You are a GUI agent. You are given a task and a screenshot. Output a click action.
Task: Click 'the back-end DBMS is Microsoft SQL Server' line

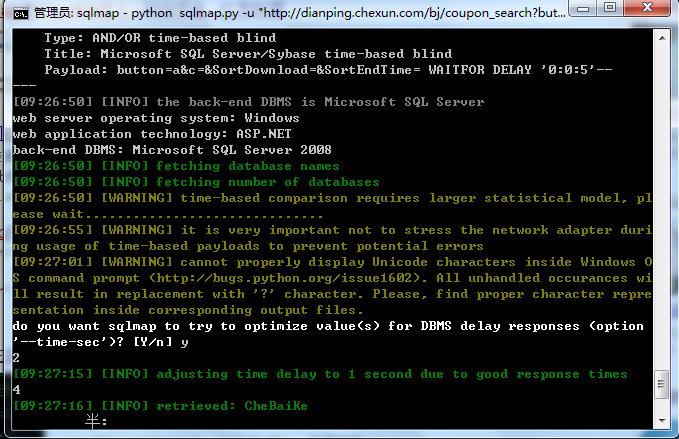[248, 102]
